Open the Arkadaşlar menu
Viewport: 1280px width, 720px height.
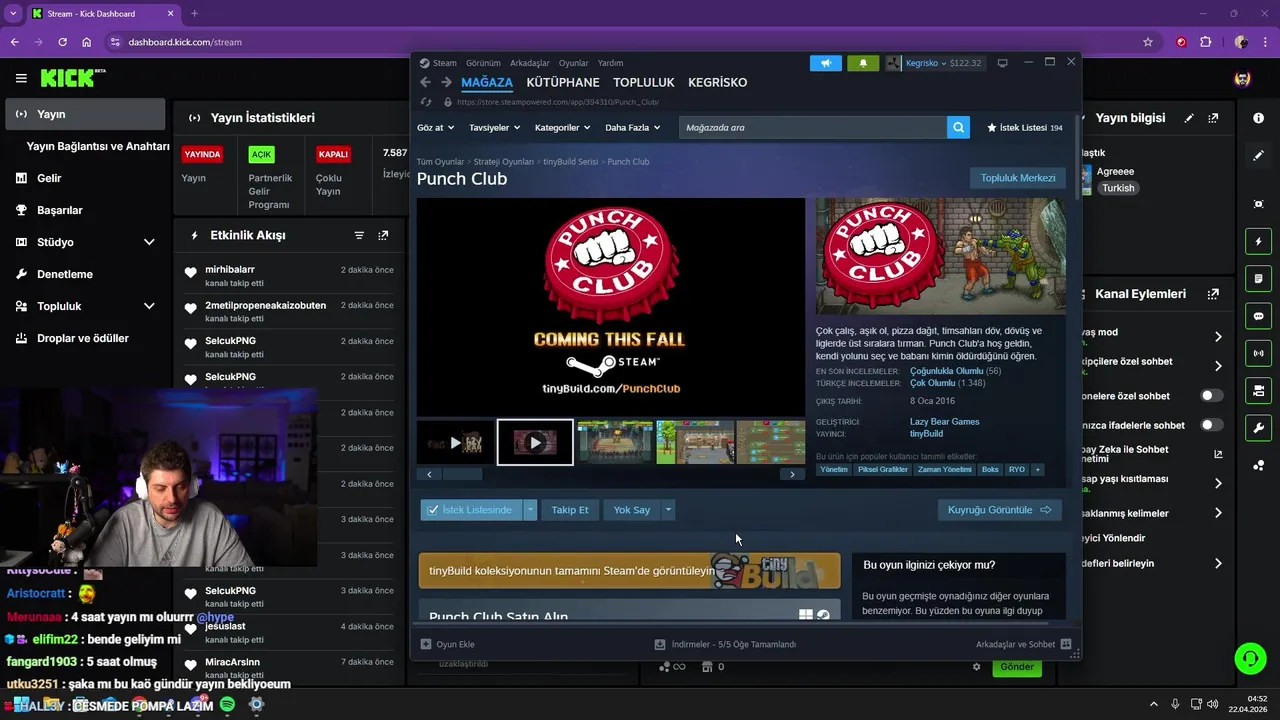530,63
